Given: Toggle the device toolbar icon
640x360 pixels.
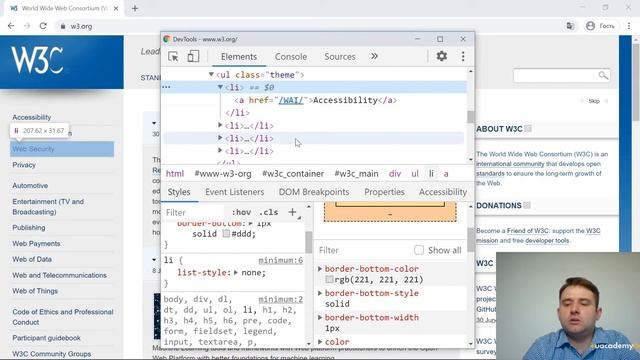Looking at the screenshot, I should [x=193, y=56].
